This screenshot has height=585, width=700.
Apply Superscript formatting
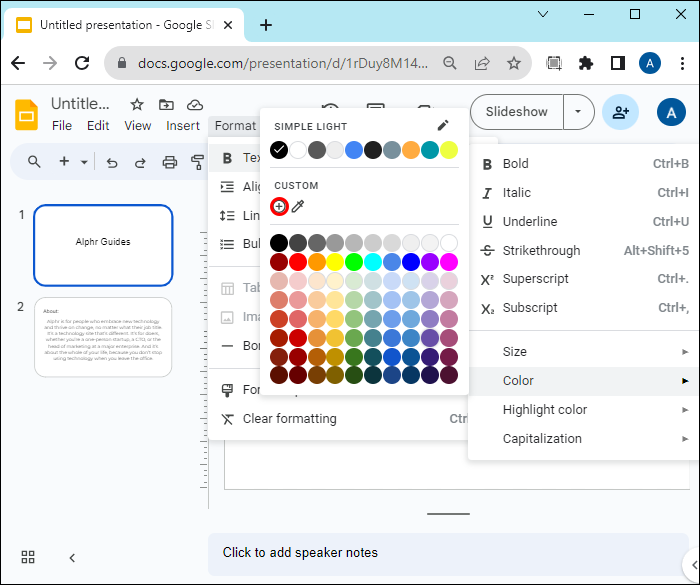[x=583, y=279]
